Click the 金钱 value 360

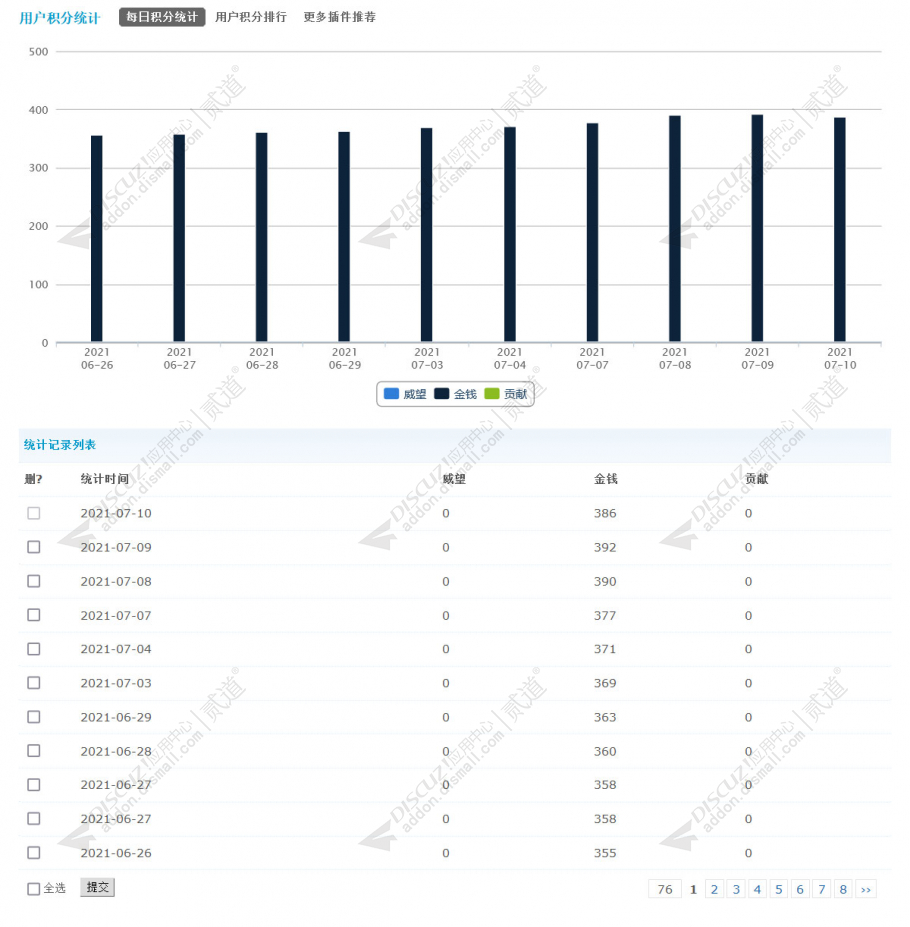pyautogui.click(x=605, y=751)
